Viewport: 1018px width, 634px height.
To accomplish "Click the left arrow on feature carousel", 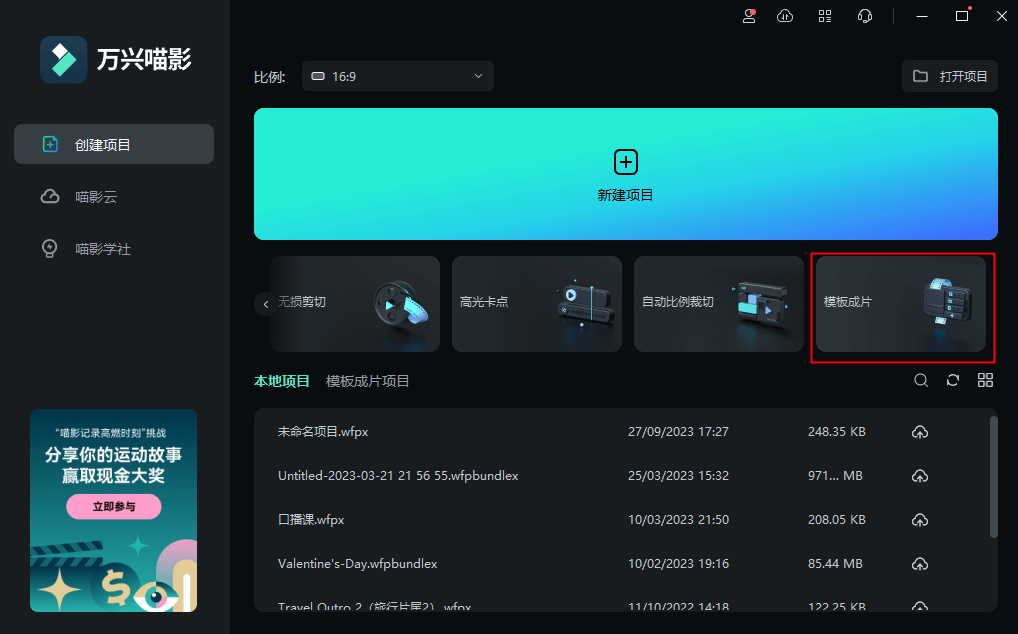I will coord(266,303).
